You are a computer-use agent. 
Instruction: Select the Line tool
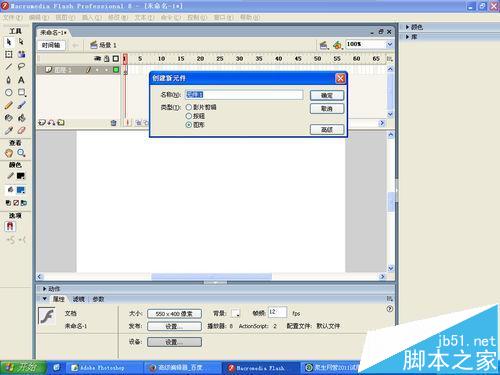pyautogui.click(x=9, y=67)
